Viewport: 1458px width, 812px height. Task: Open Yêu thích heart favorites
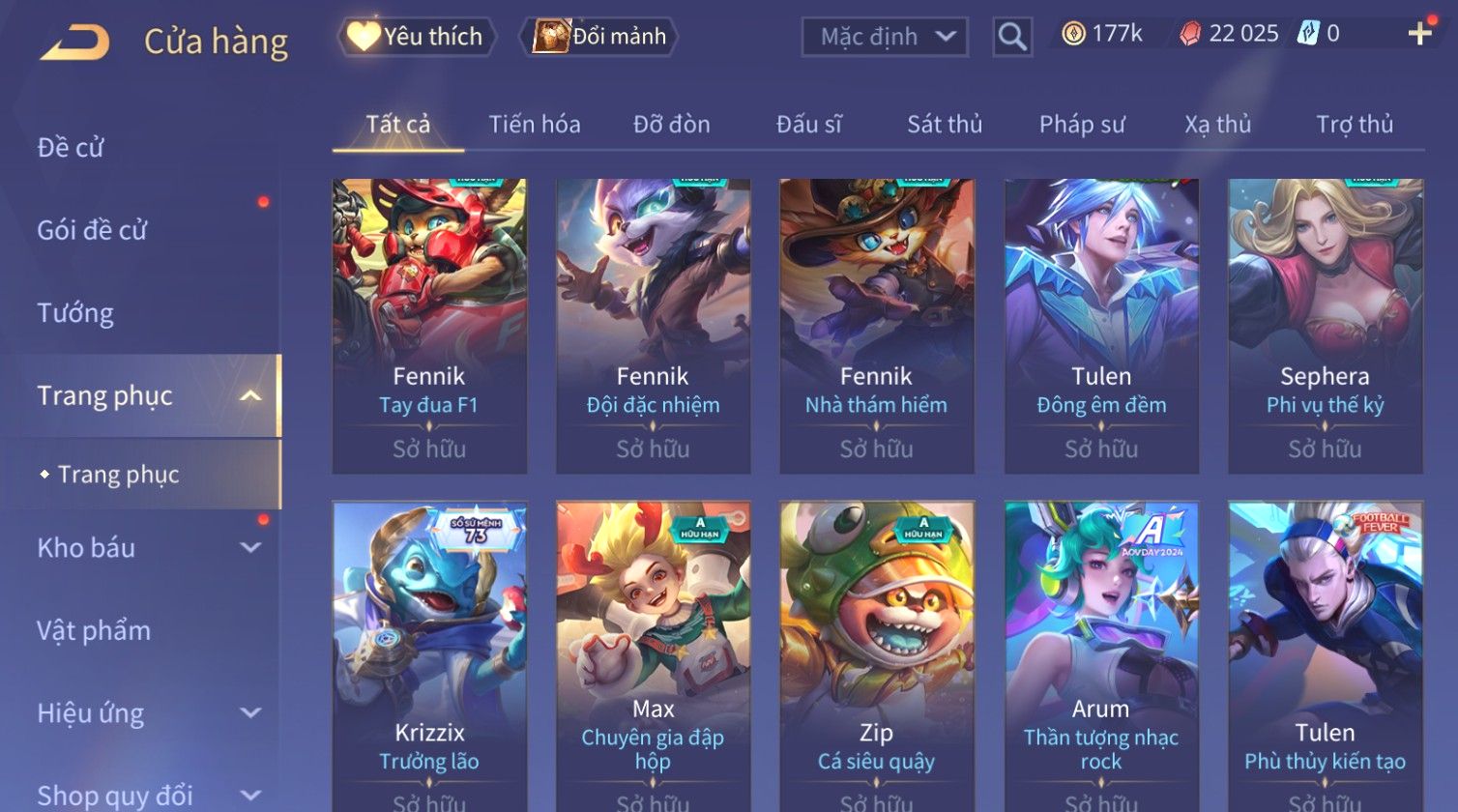(417, 37)
